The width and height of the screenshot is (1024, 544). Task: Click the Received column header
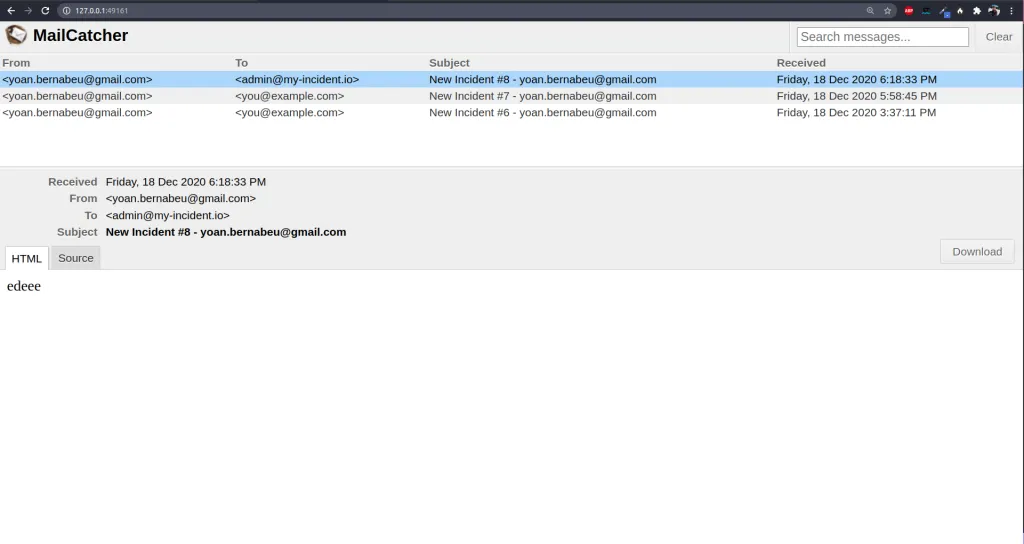pyautogui.click(x=801, y=63)
